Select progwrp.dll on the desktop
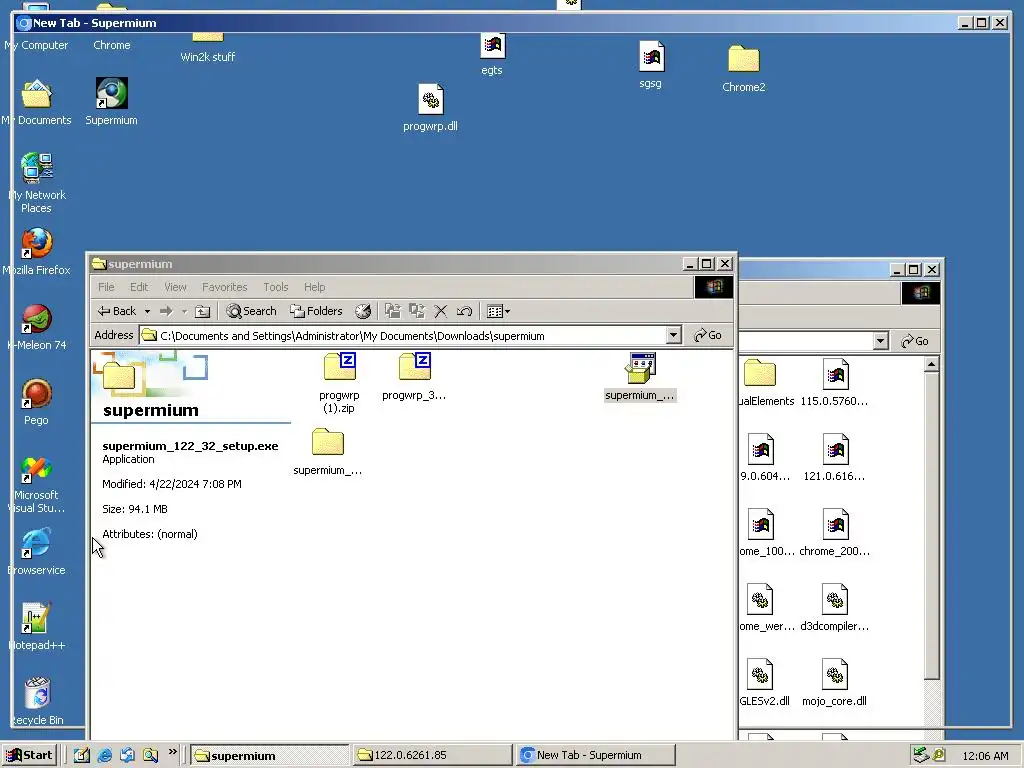 click(430, 108)
